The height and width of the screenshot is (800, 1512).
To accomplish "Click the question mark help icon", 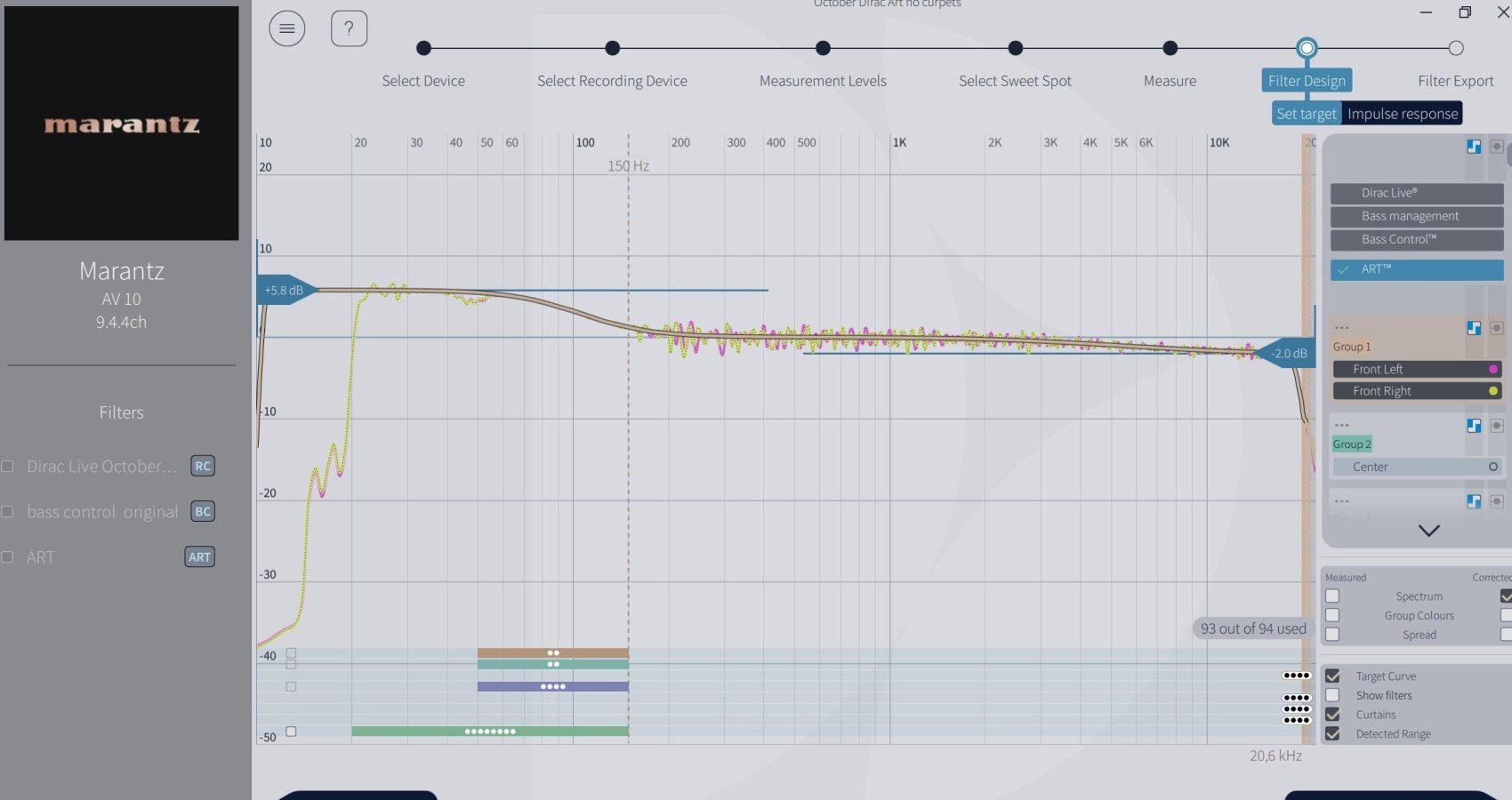I will (x=349, y=28).
